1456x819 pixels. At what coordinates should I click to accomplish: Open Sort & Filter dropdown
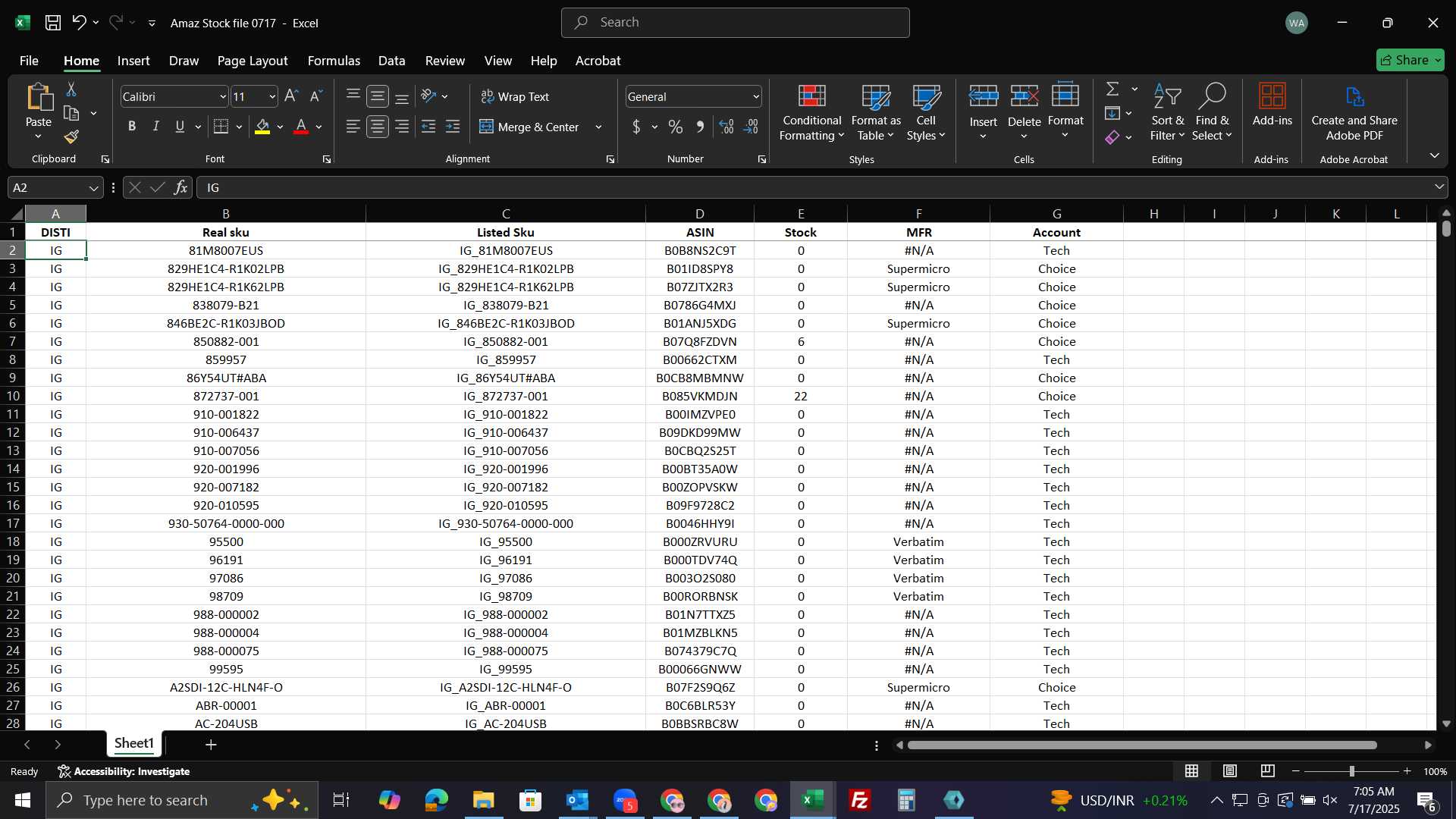(1167, 112)
